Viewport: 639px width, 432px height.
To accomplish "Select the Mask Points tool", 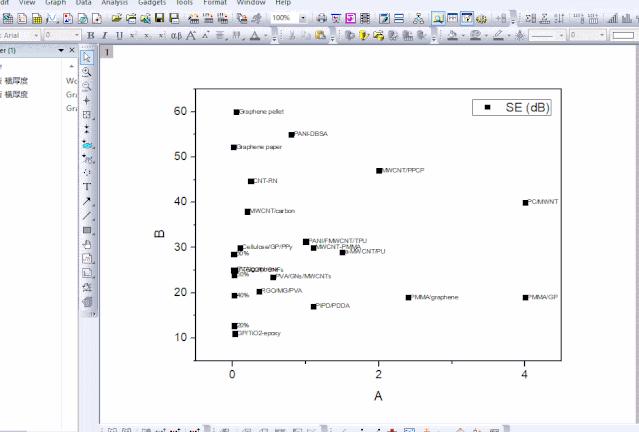I will point(87,158).
